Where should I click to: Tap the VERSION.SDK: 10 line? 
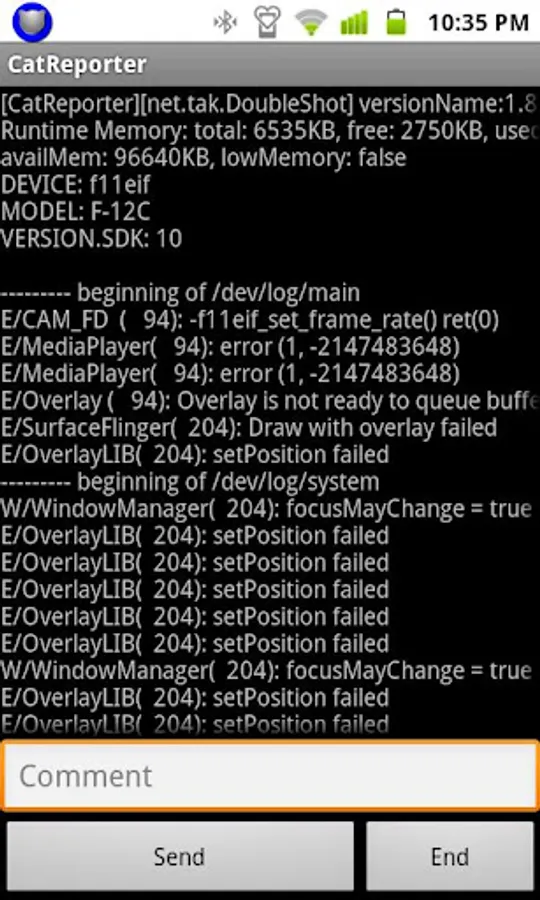coord(91,239)
